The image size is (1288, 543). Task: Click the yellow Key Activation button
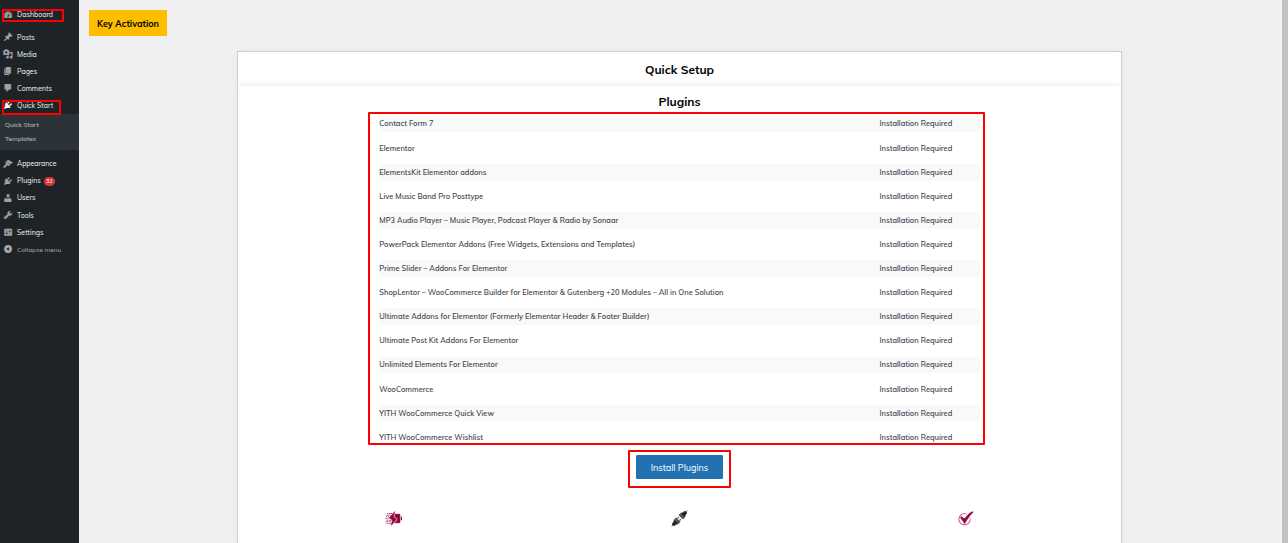point(128,23)
